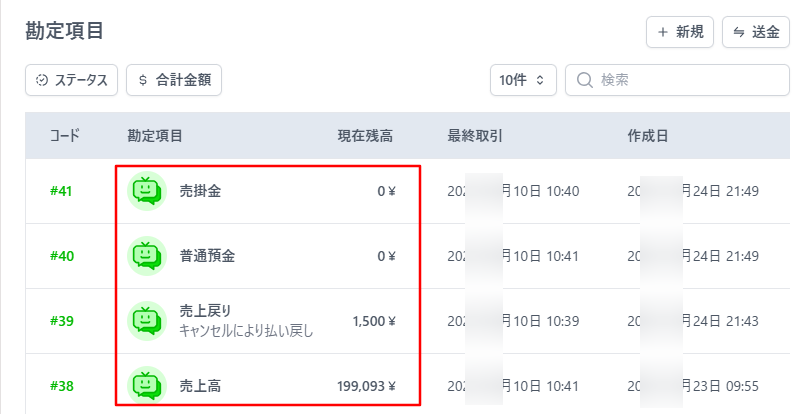Sort by the 最終取引 column header
This screenshot has height=414, width=801.
tap(474, 135)
